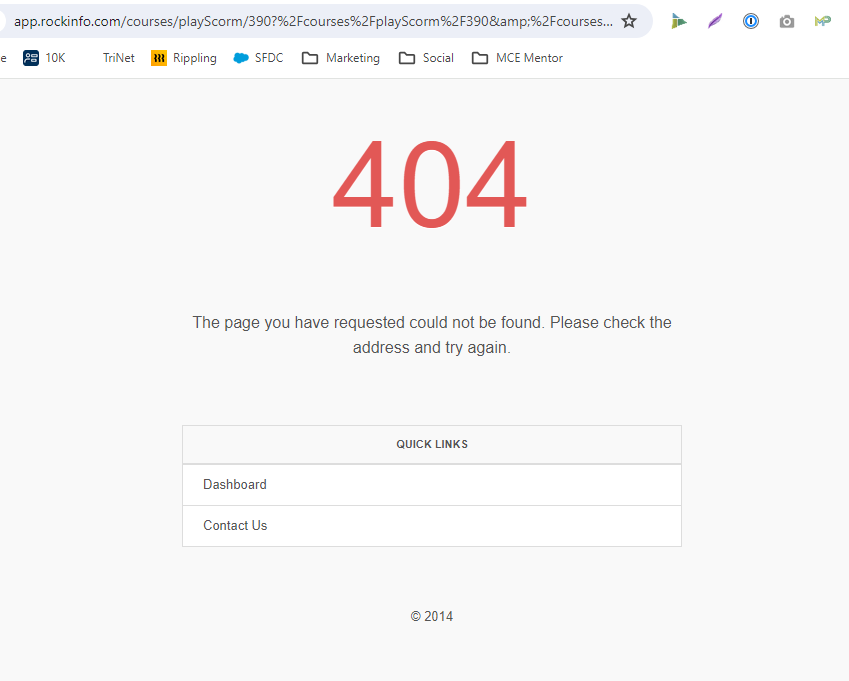Go to Dashboard from quick links
The height and width of the screenshot is (681, 849).
[x=235, y=485]
